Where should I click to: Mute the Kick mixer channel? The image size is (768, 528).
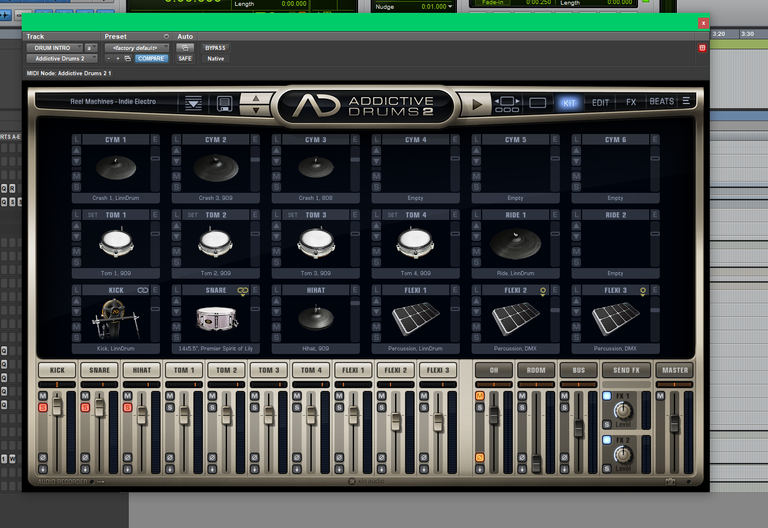43,396
